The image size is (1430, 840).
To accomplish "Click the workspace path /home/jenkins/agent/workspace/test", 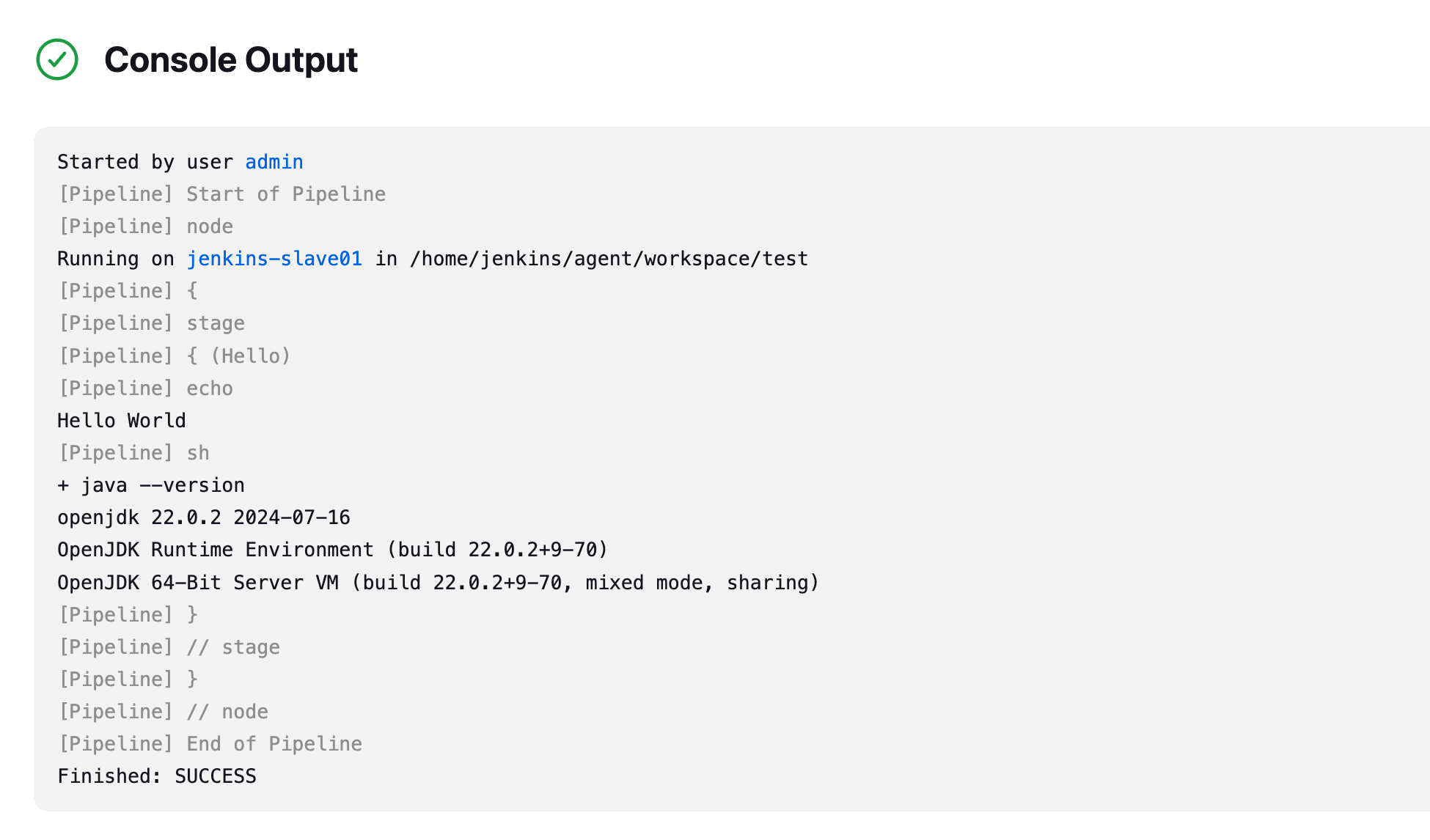I will point(609,259).
